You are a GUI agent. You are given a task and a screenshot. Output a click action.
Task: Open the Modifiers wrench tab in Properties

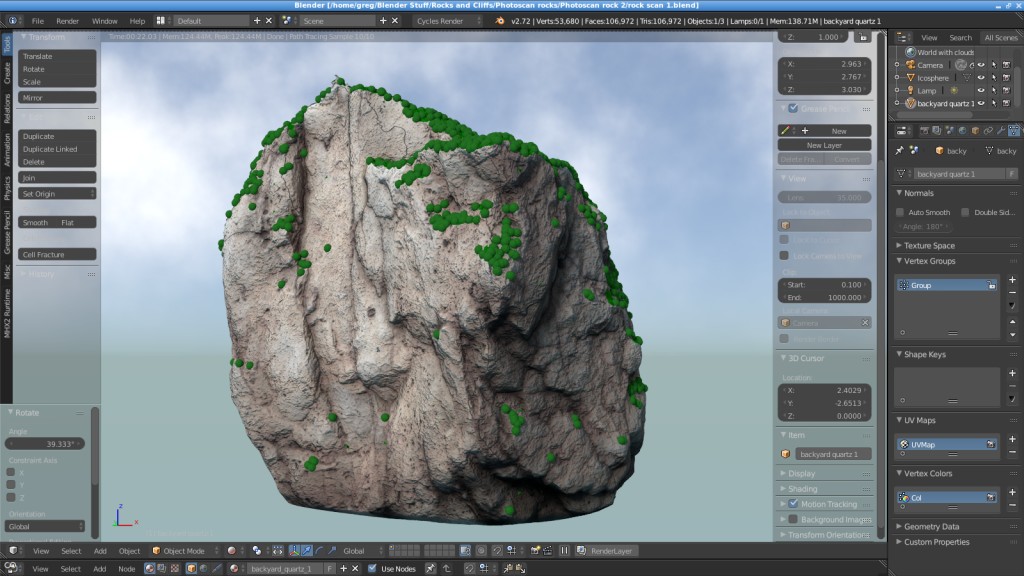tap(1001, 130)
